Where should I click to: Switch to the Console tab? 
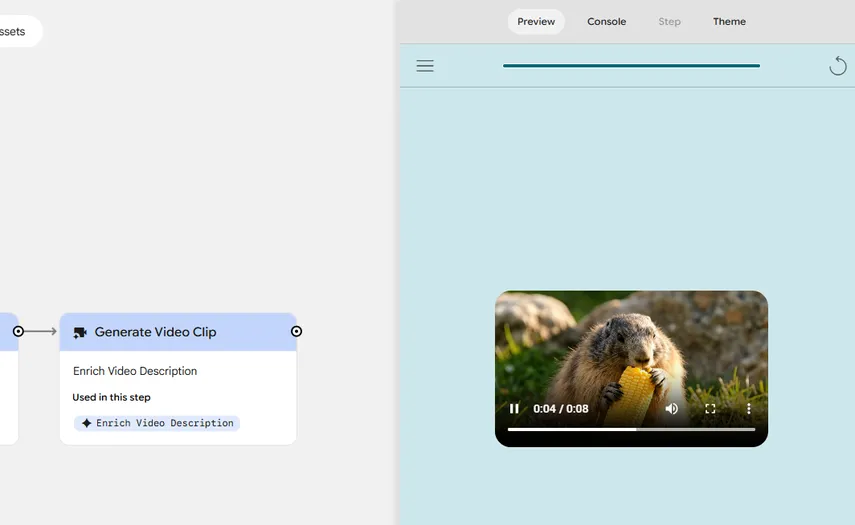606,22
